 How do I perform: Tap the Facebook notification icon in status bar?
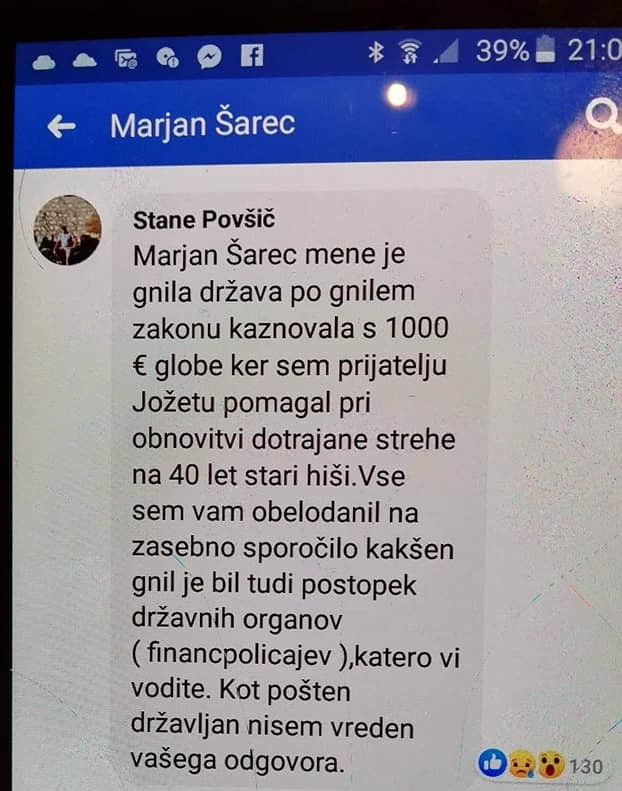[252, 55]
